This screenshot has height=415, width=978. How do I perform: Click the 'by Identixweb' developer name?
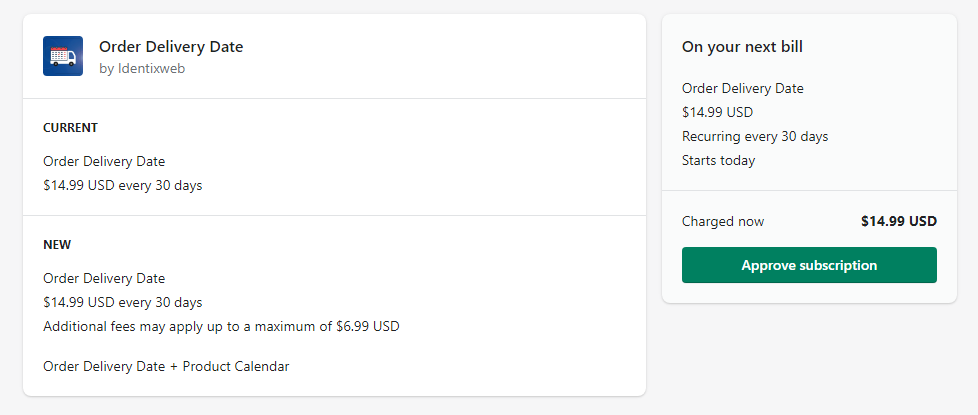point(142,69)
